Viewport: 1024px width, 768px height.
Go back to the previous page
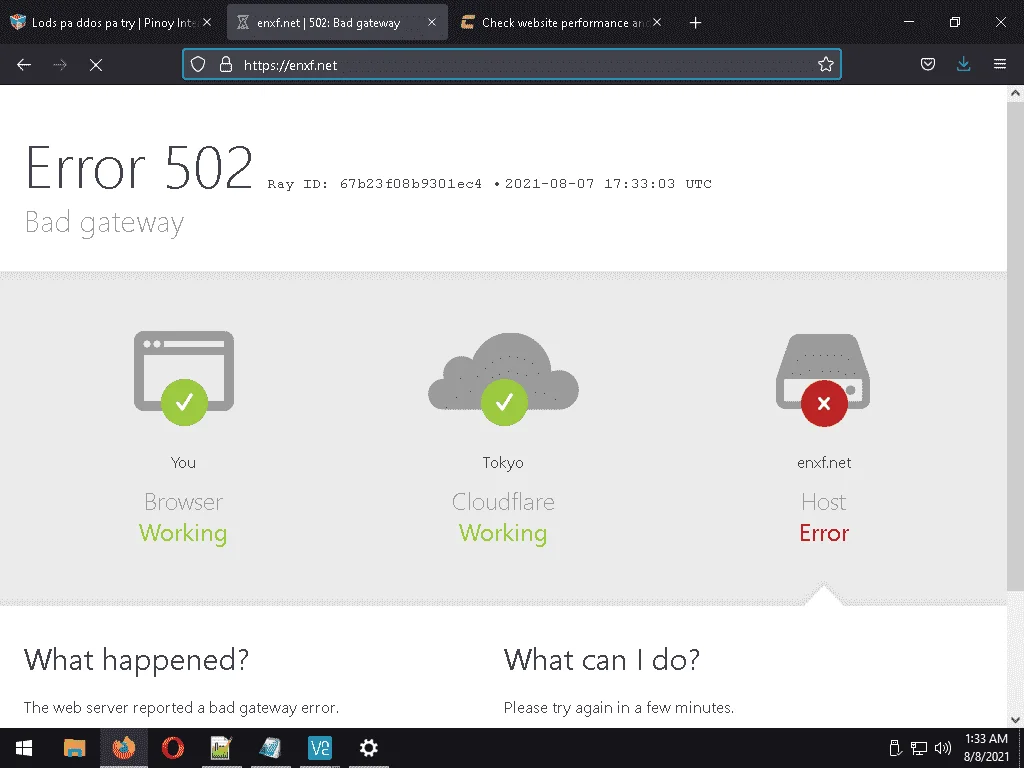tap(24, 65)
